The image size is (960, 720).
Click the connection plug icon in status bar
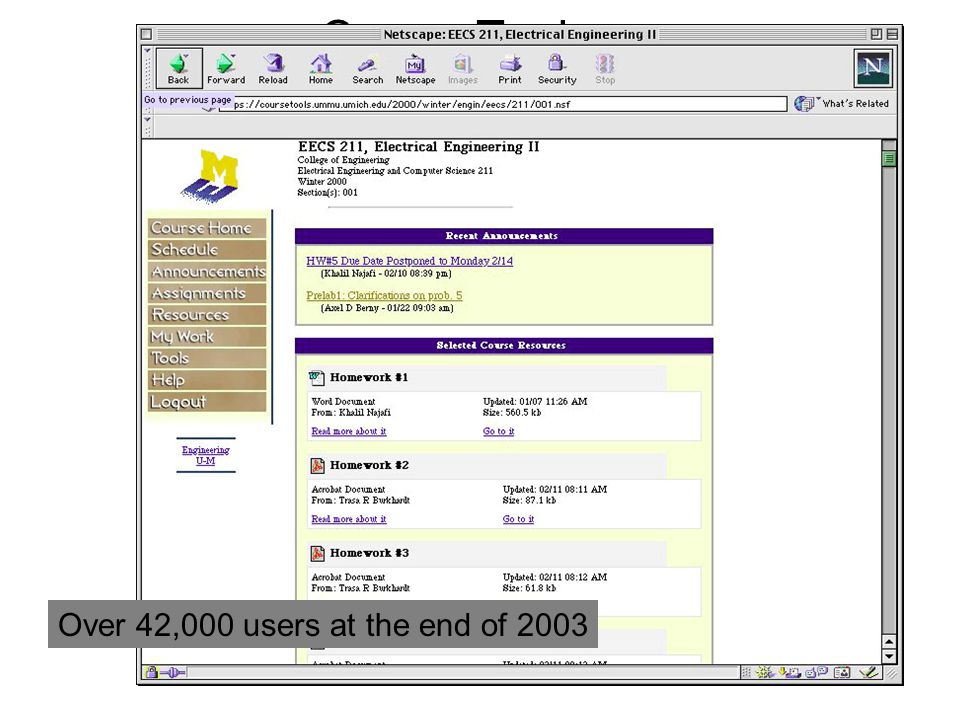(173, 673)
